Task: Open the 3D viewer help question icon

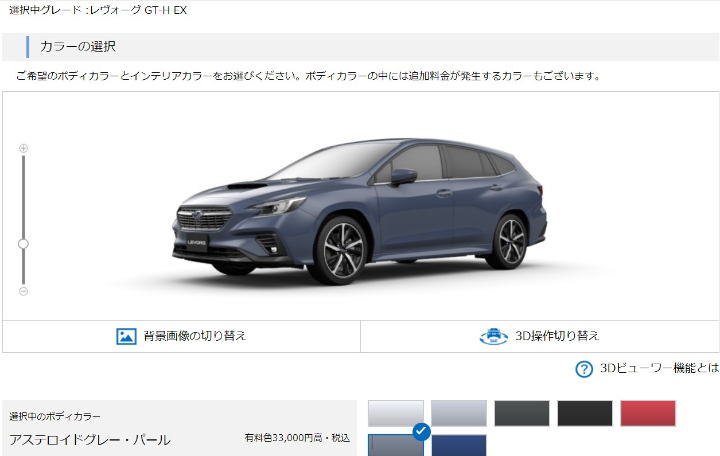Action: [x=584, y=369]
